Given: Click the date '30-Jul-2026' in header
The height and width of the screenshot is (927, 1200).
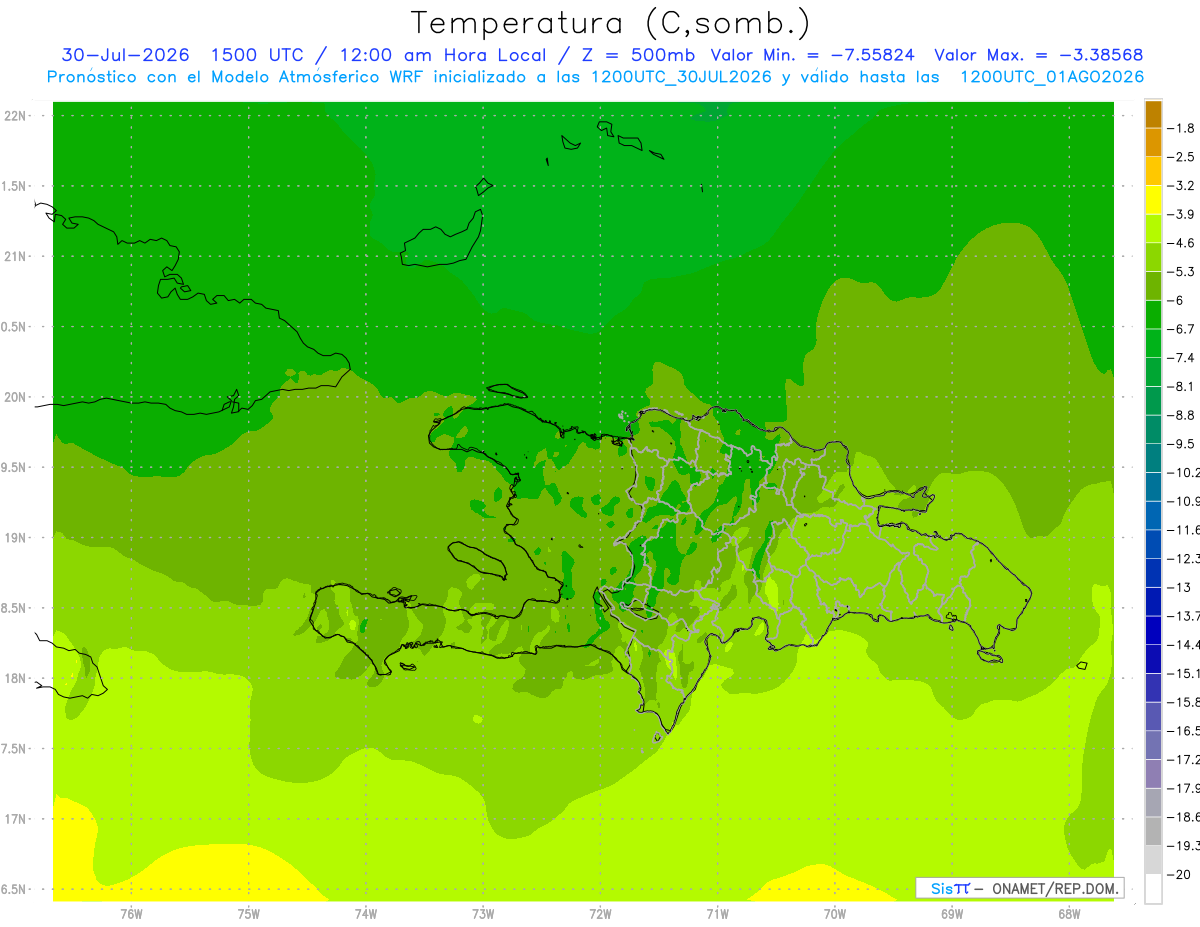Looking at the screenshot, I should (x=124, y=55).
